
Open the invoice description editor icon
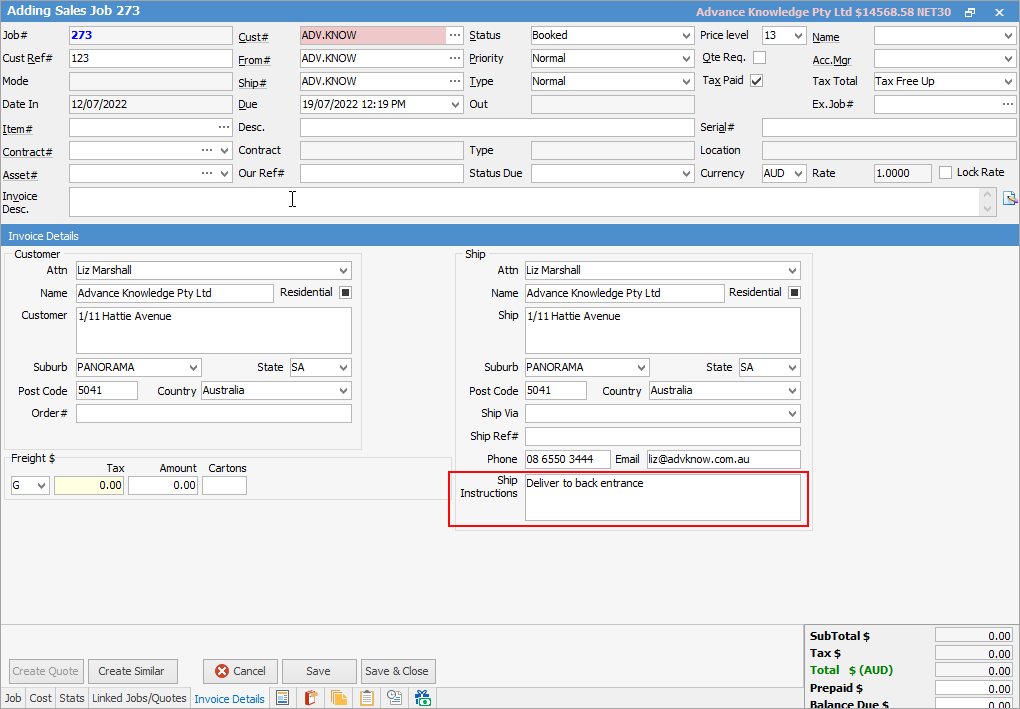click(1009, 198)
